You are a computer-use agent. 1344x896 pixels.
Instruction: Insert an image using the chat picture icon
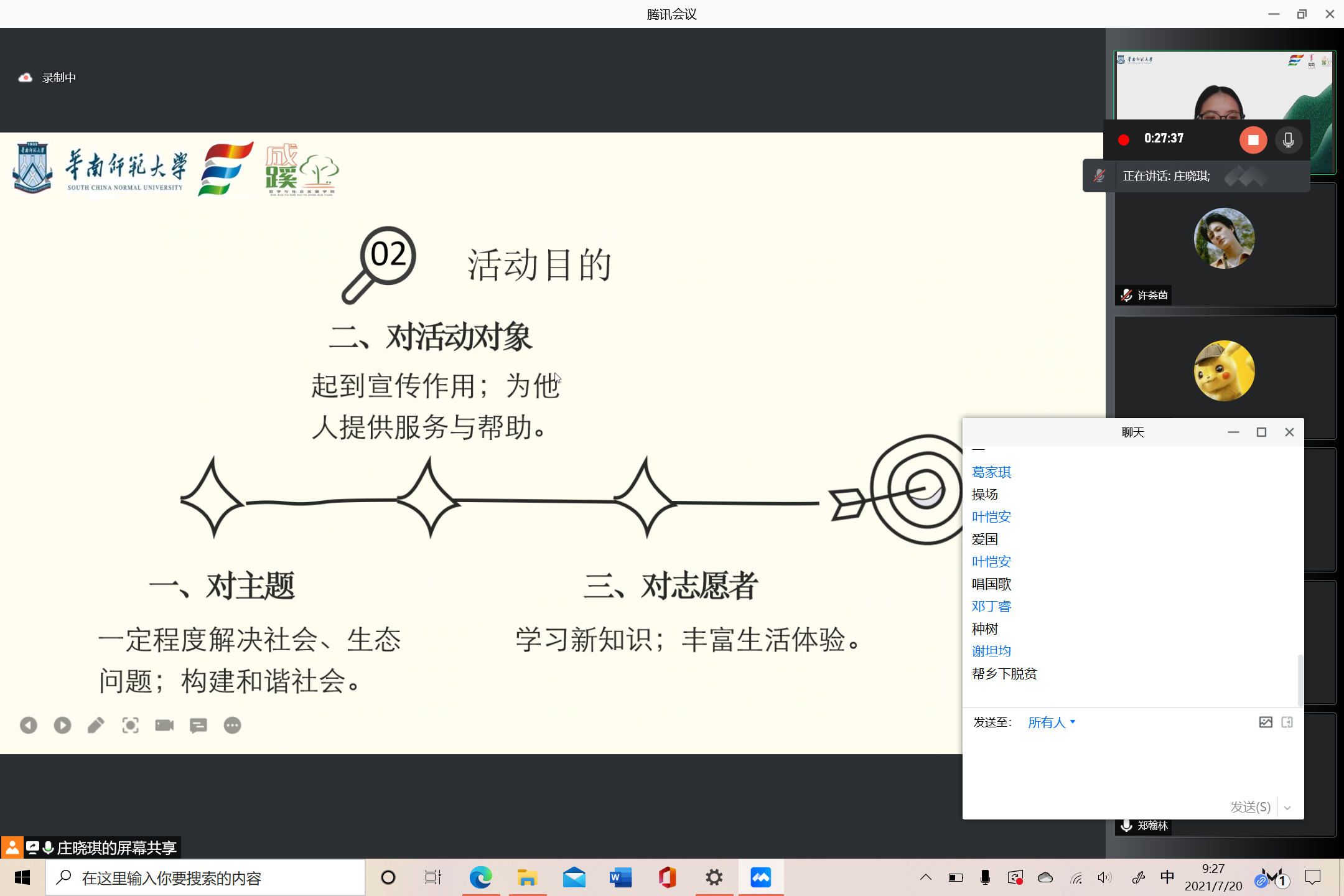[x=1266, y=722]
